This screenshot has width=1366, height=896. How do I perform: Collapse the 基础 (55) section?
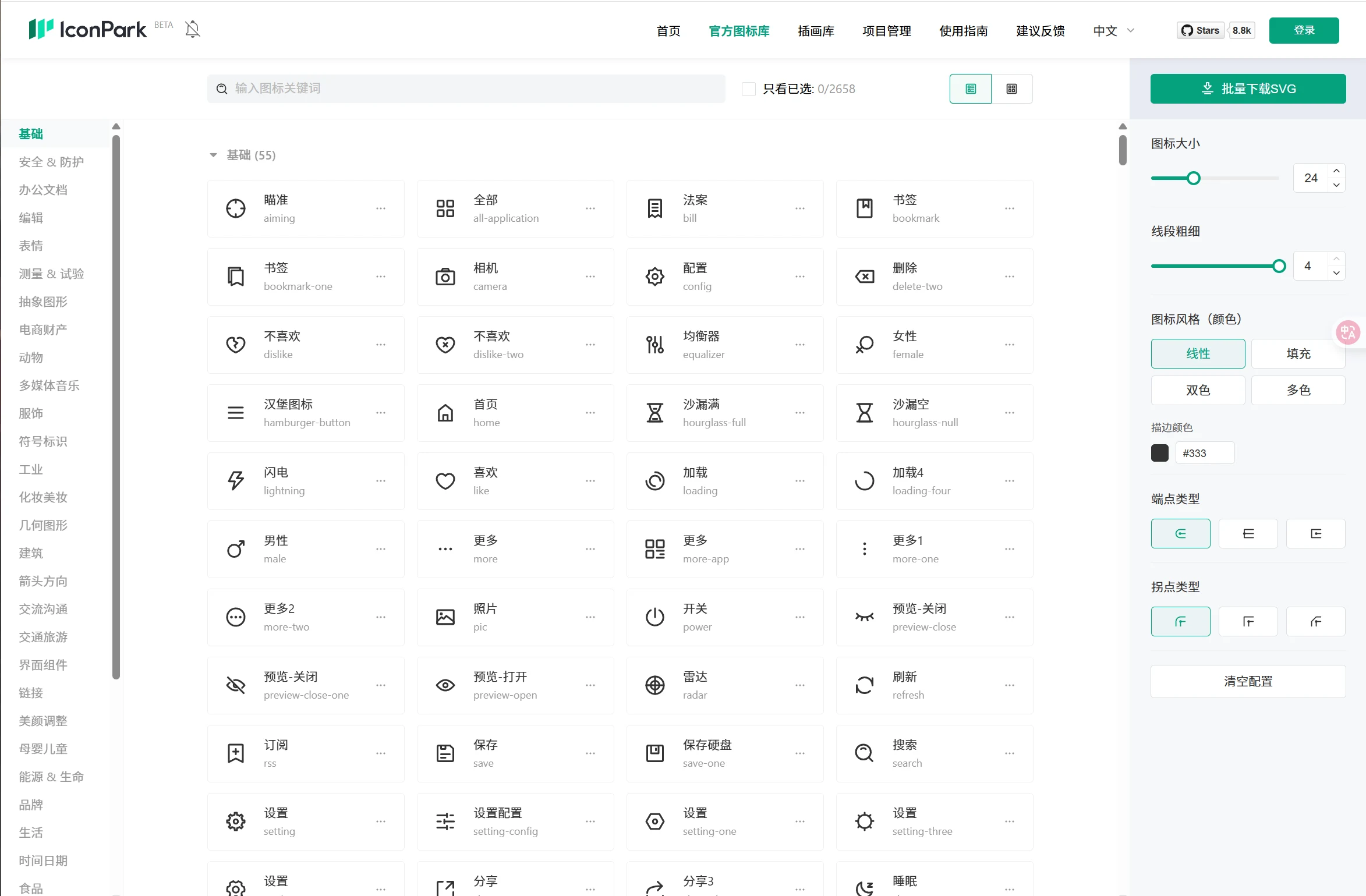click(x=213, y=155)
